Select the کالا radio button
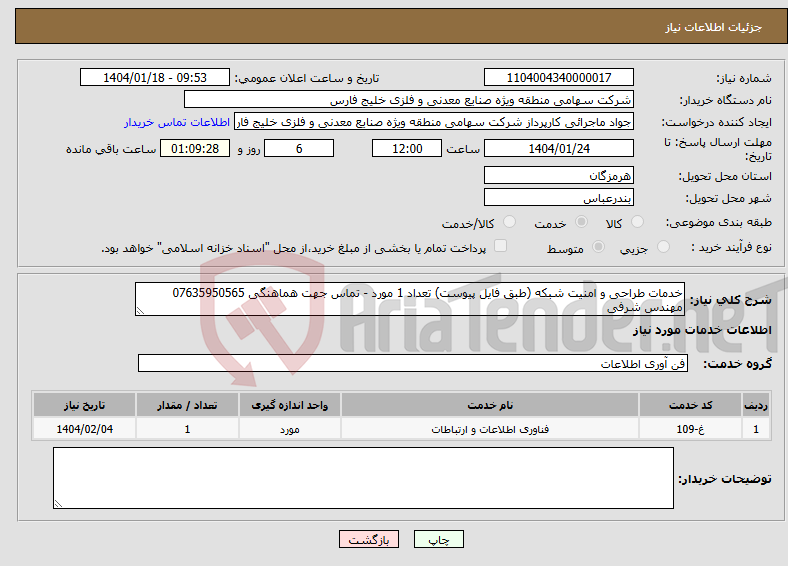Image resolution: width=788 pixels, height=566 pixels. tap(637, 222)
